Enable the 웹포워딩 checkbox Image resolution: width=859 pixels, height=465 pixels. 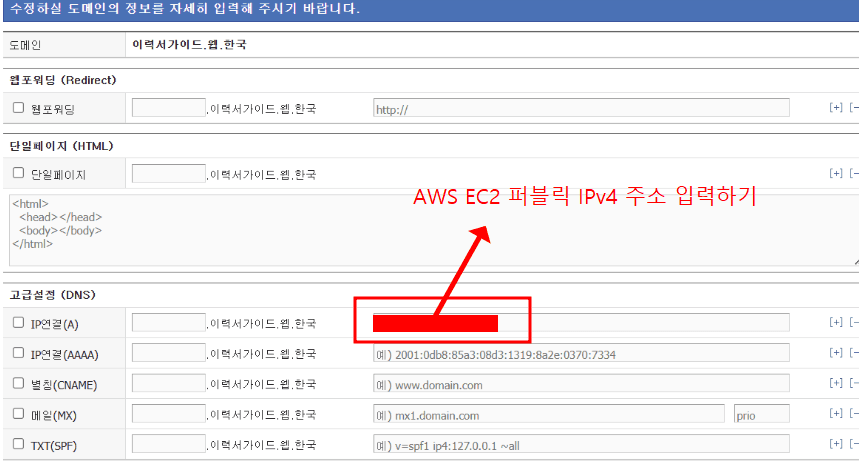click(x=18, y=108)
